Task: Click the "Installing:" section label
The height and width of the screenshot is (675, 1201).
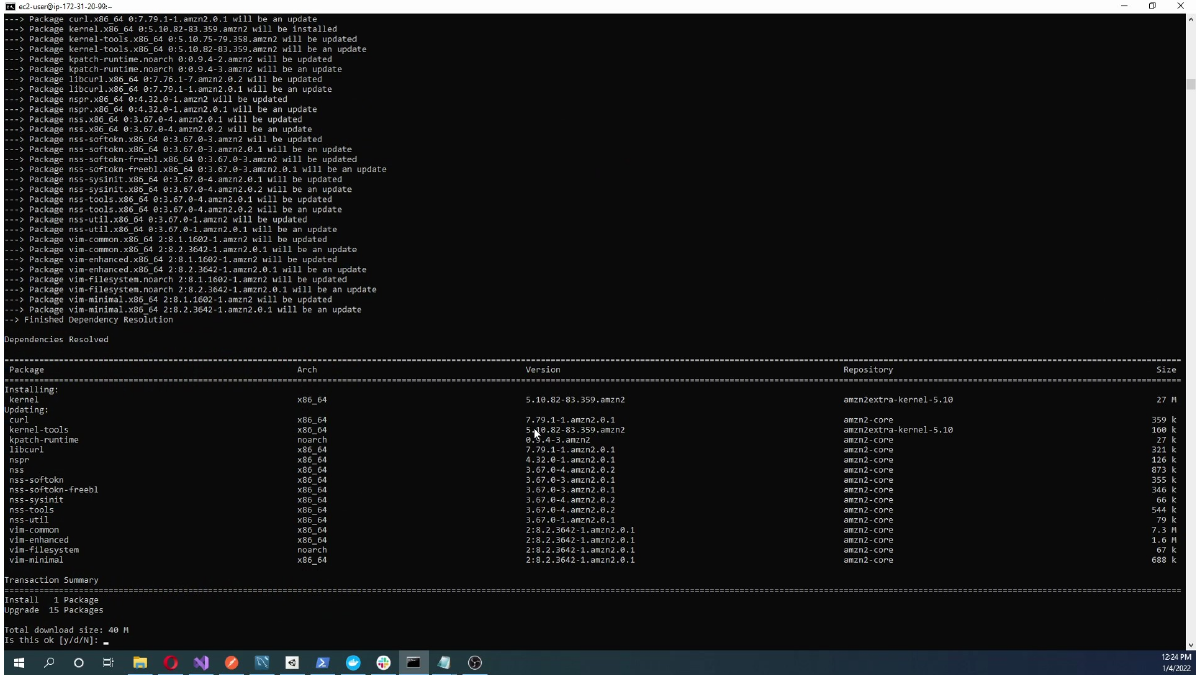Action: (x=31, y=389)
